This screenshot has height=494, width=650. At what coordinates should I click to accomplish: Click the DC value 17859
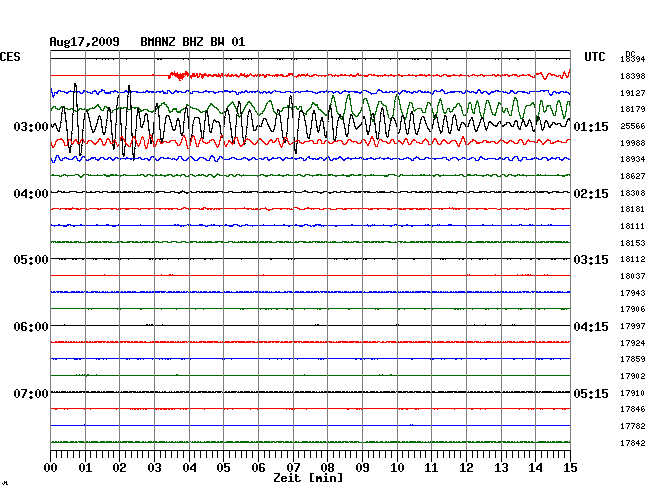click(633, 359)
